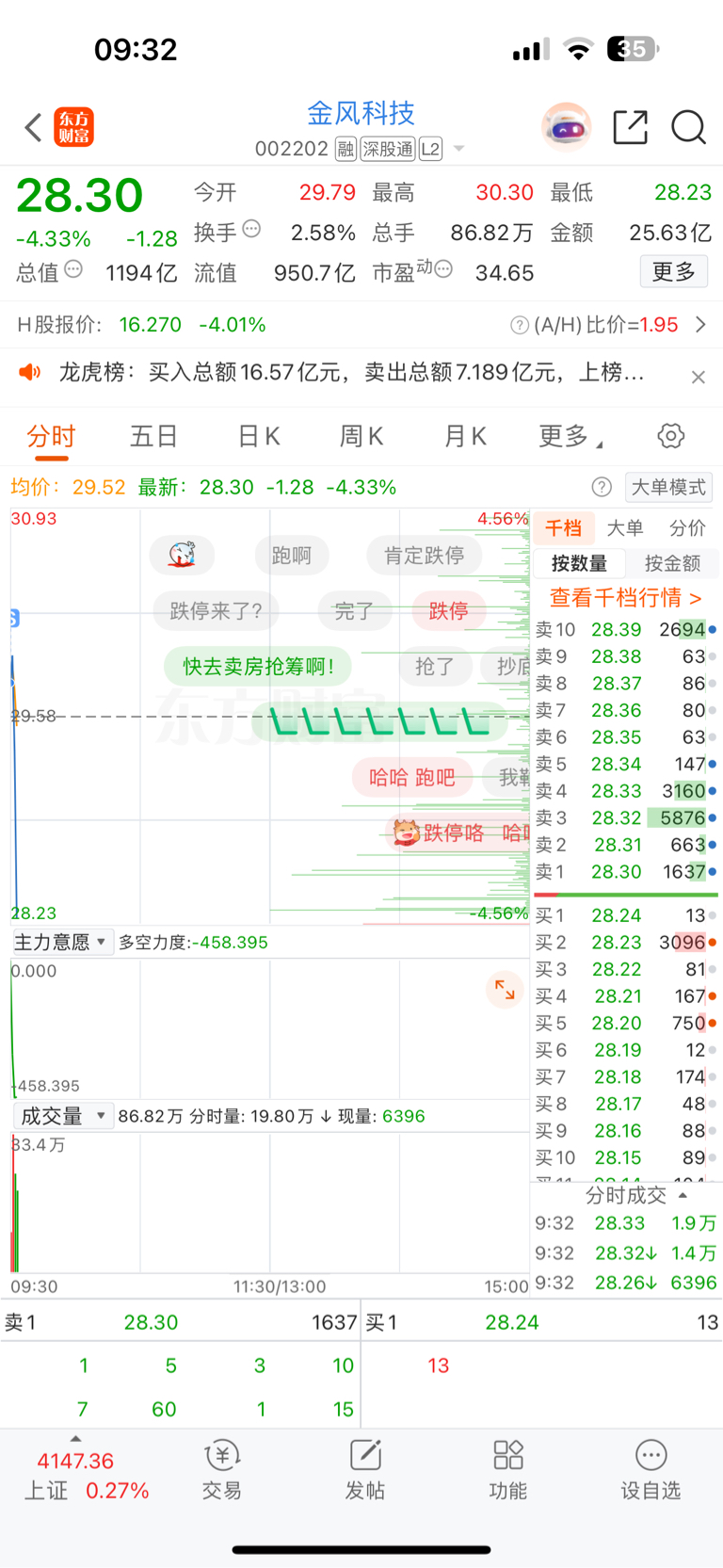Tap the L2 level badge

430,149
